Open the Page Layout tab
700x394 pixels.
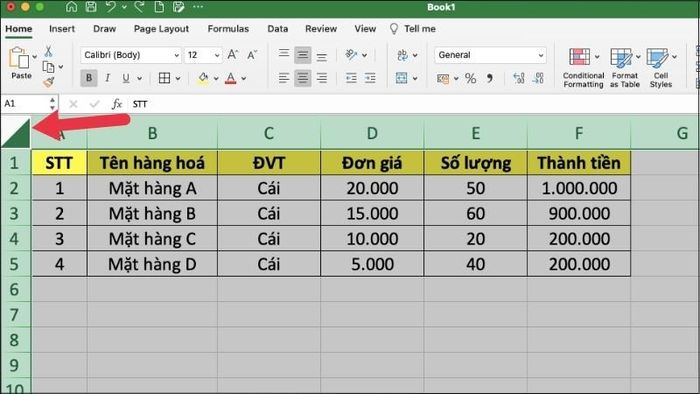click(x=161, y=29)
